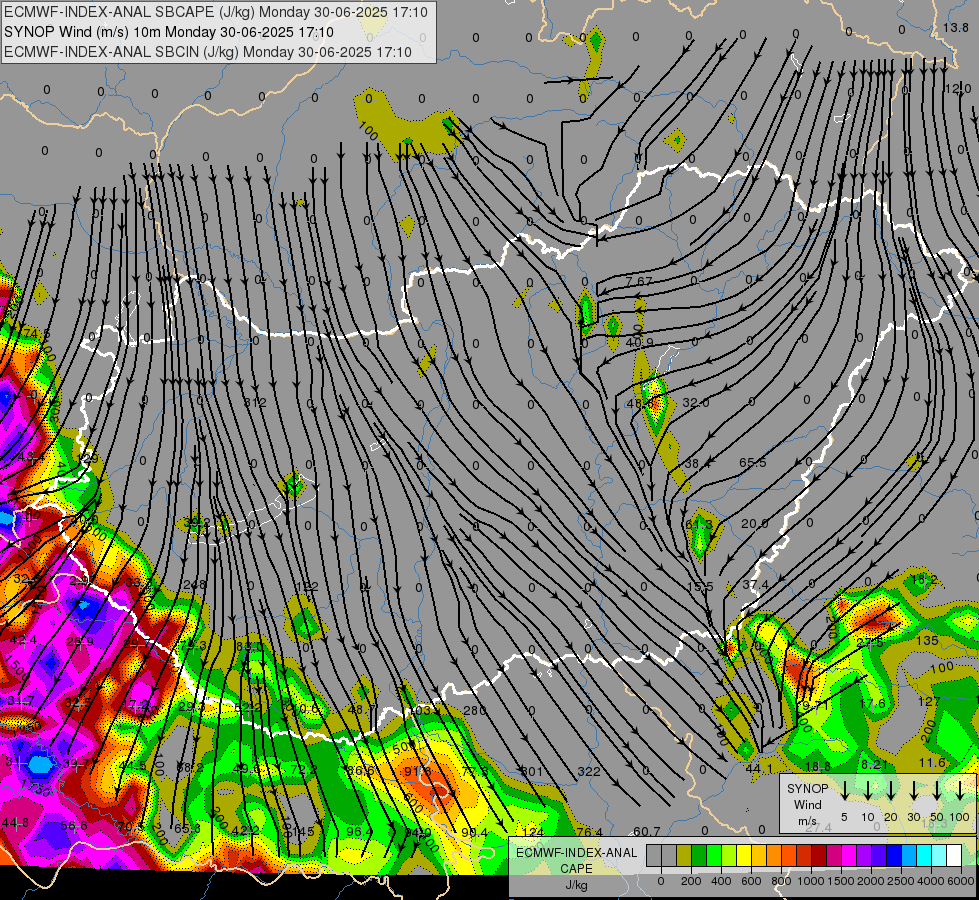This screenshot has height=900, width=979.
Task: Click the 7.67 value on map
Action: pyautogui.click(x=639, y=281)
